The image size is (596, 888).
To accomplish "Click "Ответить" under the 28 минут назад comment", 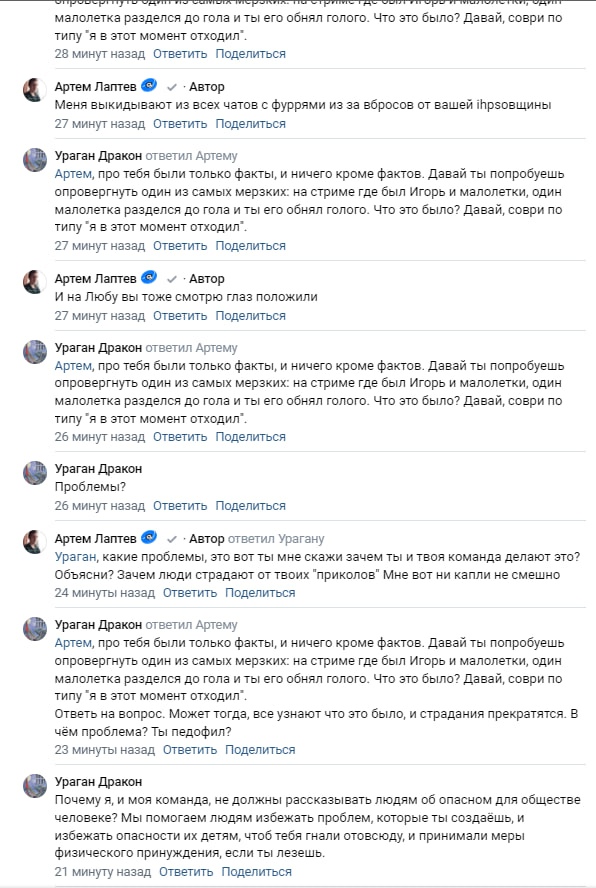I will (x=180, y=54).
